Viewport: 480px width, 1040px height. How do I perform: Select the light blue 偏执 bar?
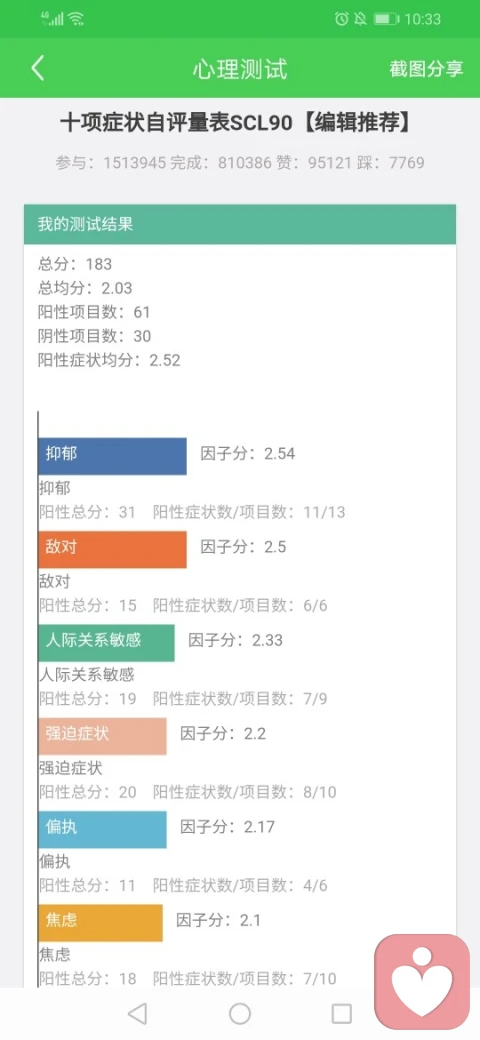(102, 829)
